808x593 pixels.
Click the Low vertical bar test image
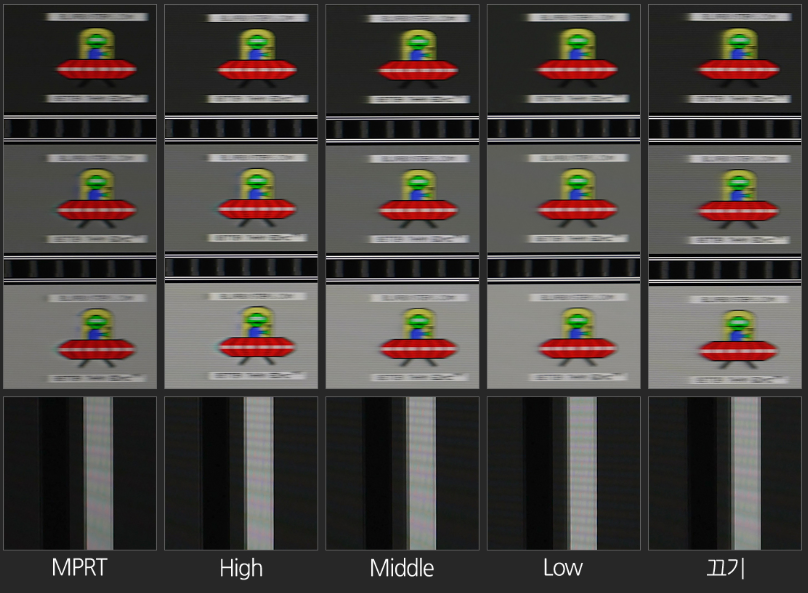click(x=563, y=473)
